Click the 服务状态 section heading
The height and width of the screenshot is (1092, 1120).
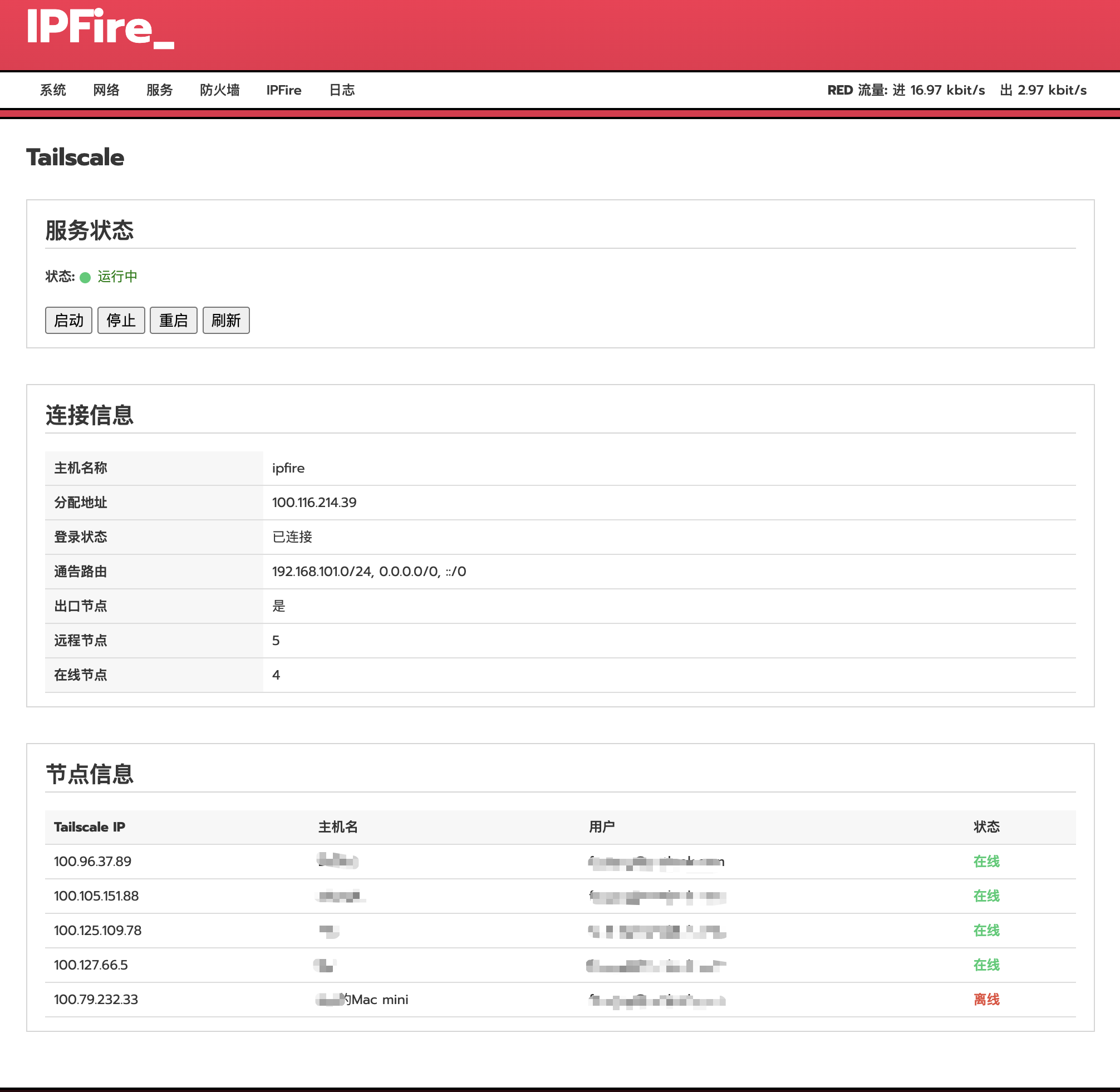90,230
